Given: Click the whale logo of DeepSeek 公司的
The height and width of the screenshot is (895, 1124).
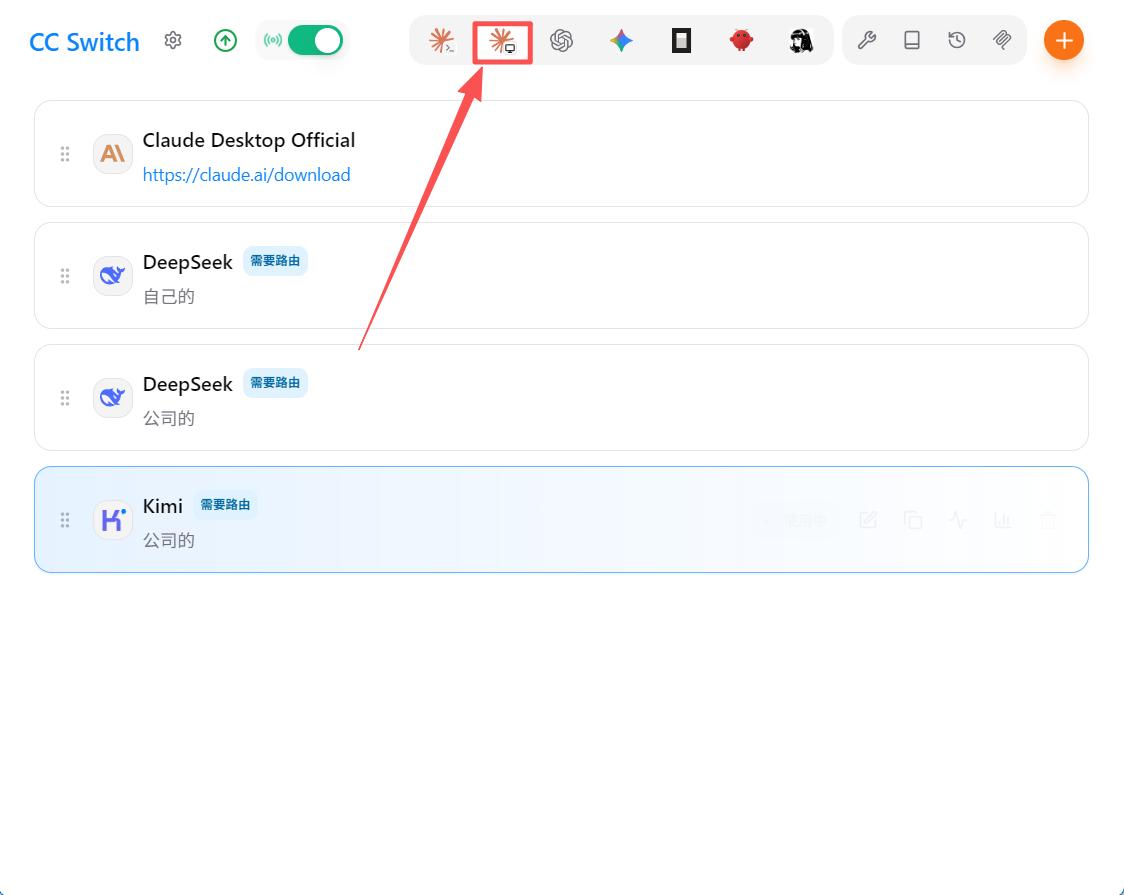Looking at the screenshot, I should pos(113,397).
